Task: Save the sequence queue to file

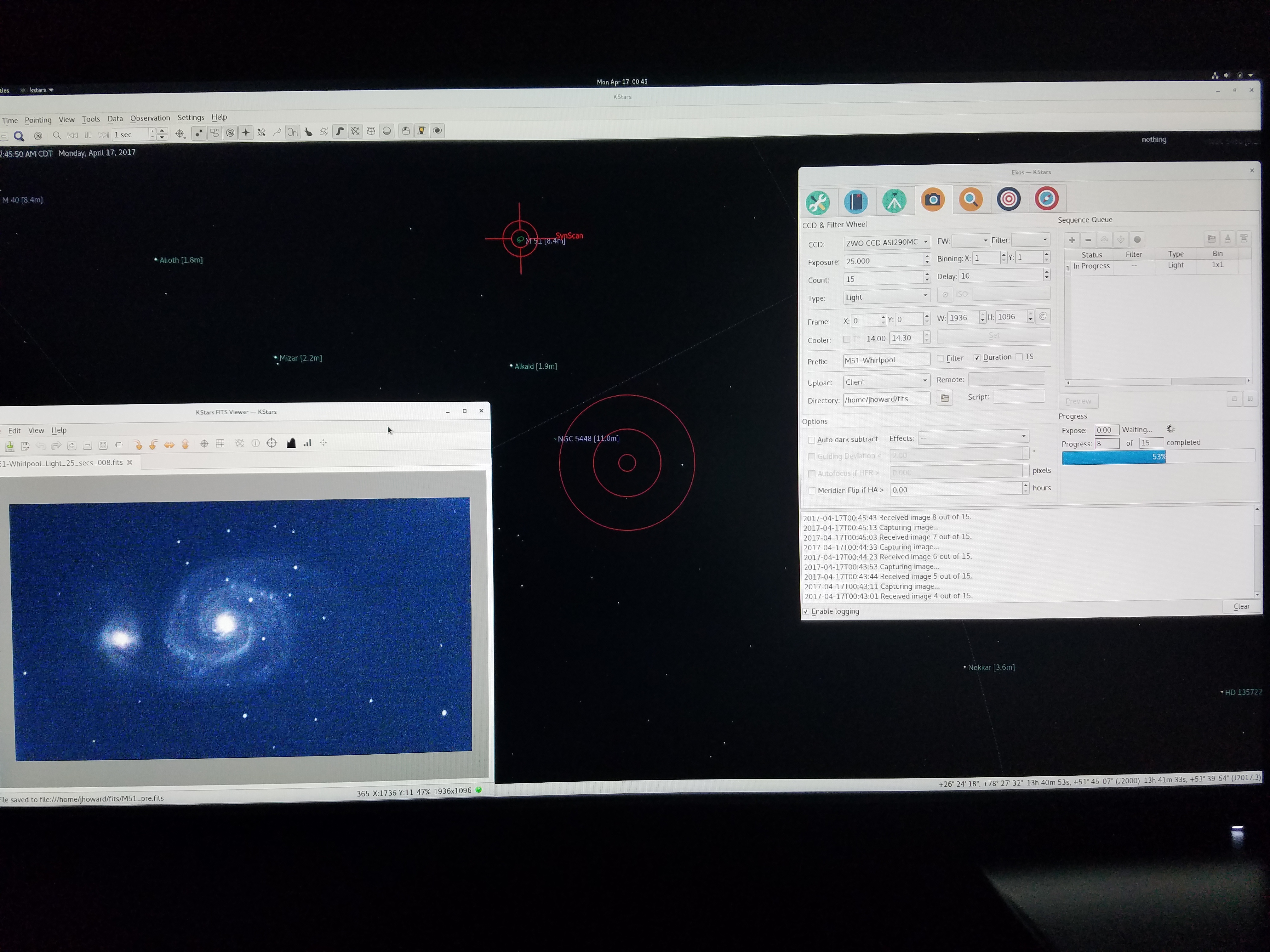Action: (1227, 239)
